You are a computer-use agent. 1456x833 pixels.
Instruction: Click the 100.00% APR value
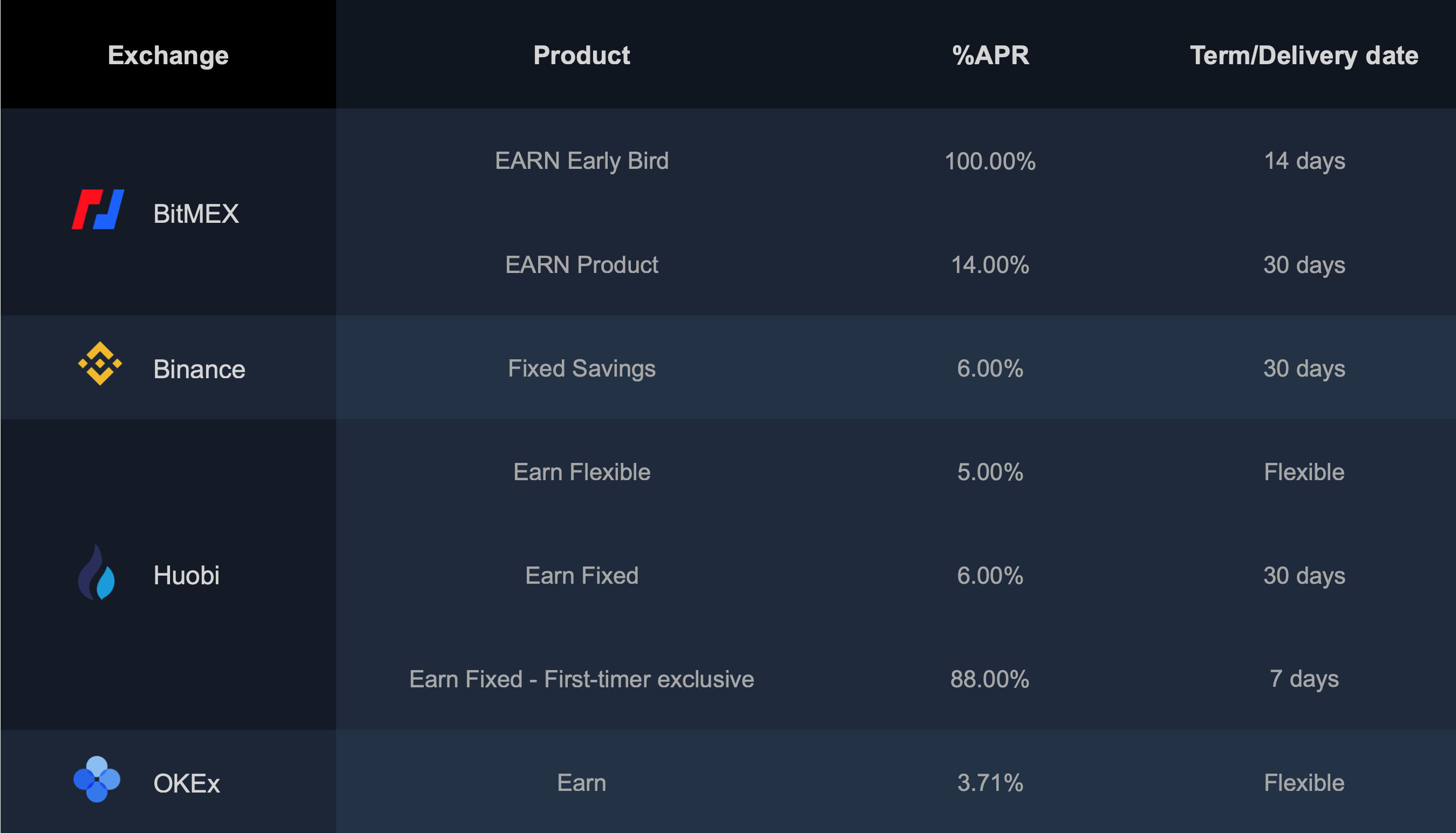990,161
